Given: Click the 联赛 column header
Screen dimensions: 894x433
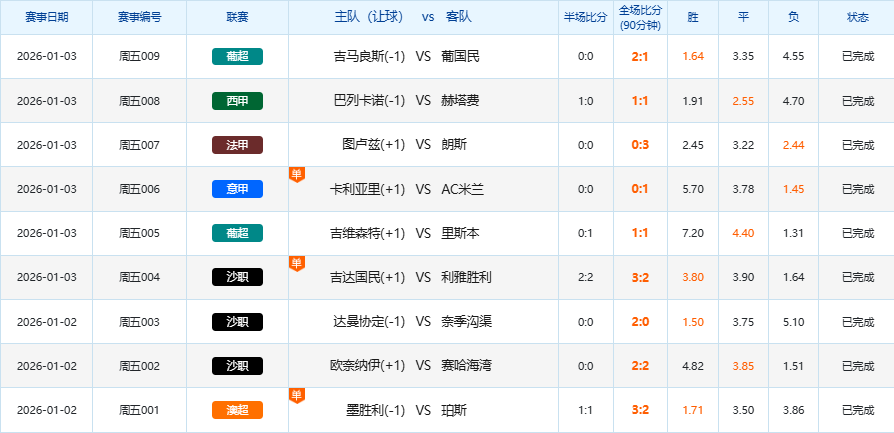Looking at the screenshot, I should (x=237, y=18).
